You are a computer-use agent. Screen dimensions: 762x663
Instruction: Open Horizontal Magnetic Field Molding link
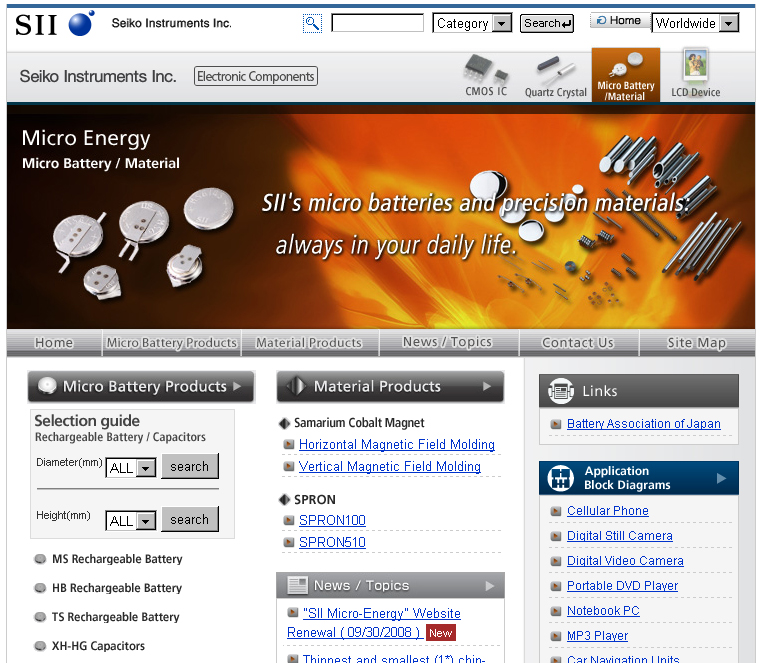(x=397, y=444)
